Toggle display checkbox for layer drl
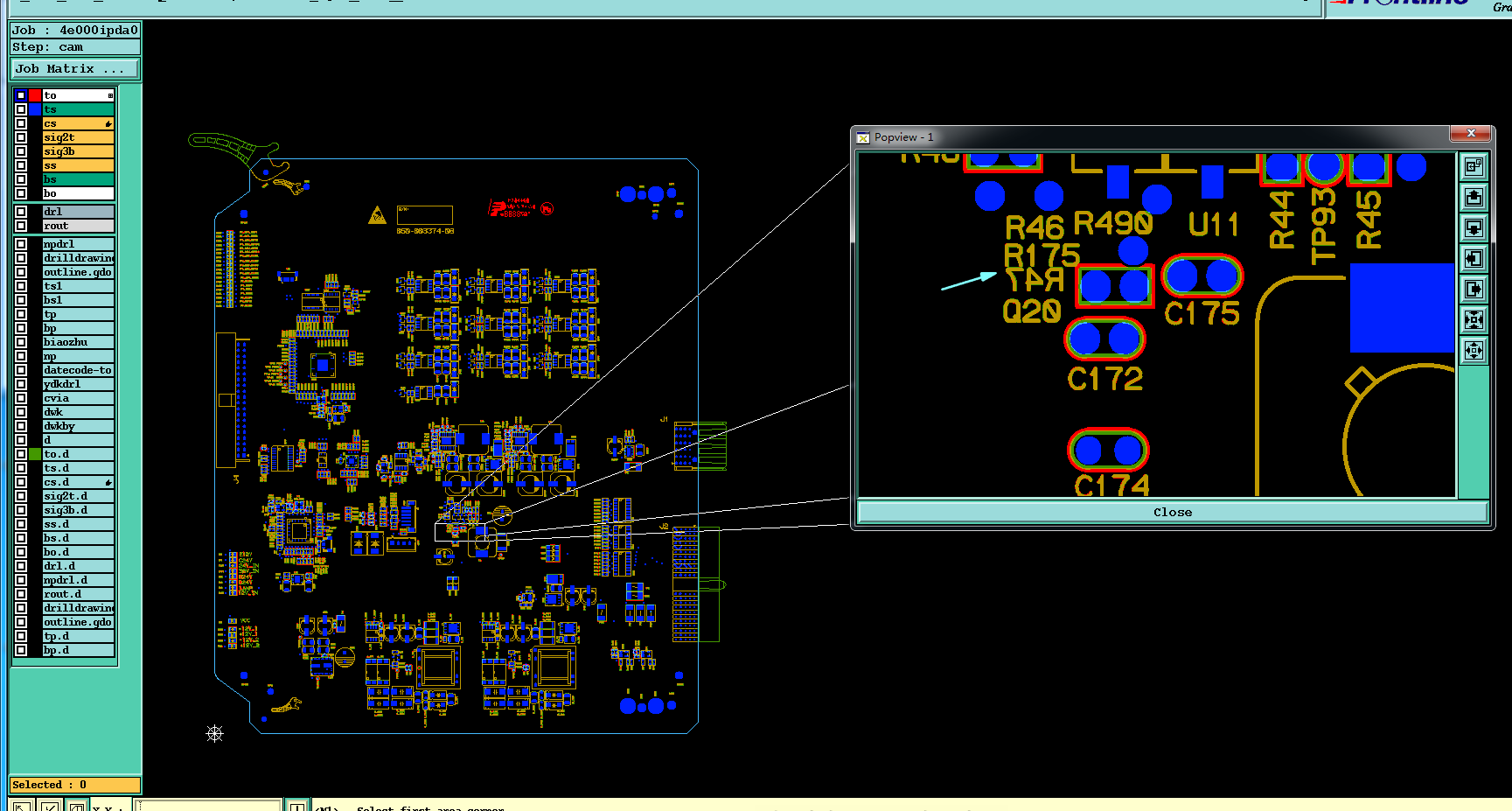This screenshot has height=811, width=1512. [21, 212]
